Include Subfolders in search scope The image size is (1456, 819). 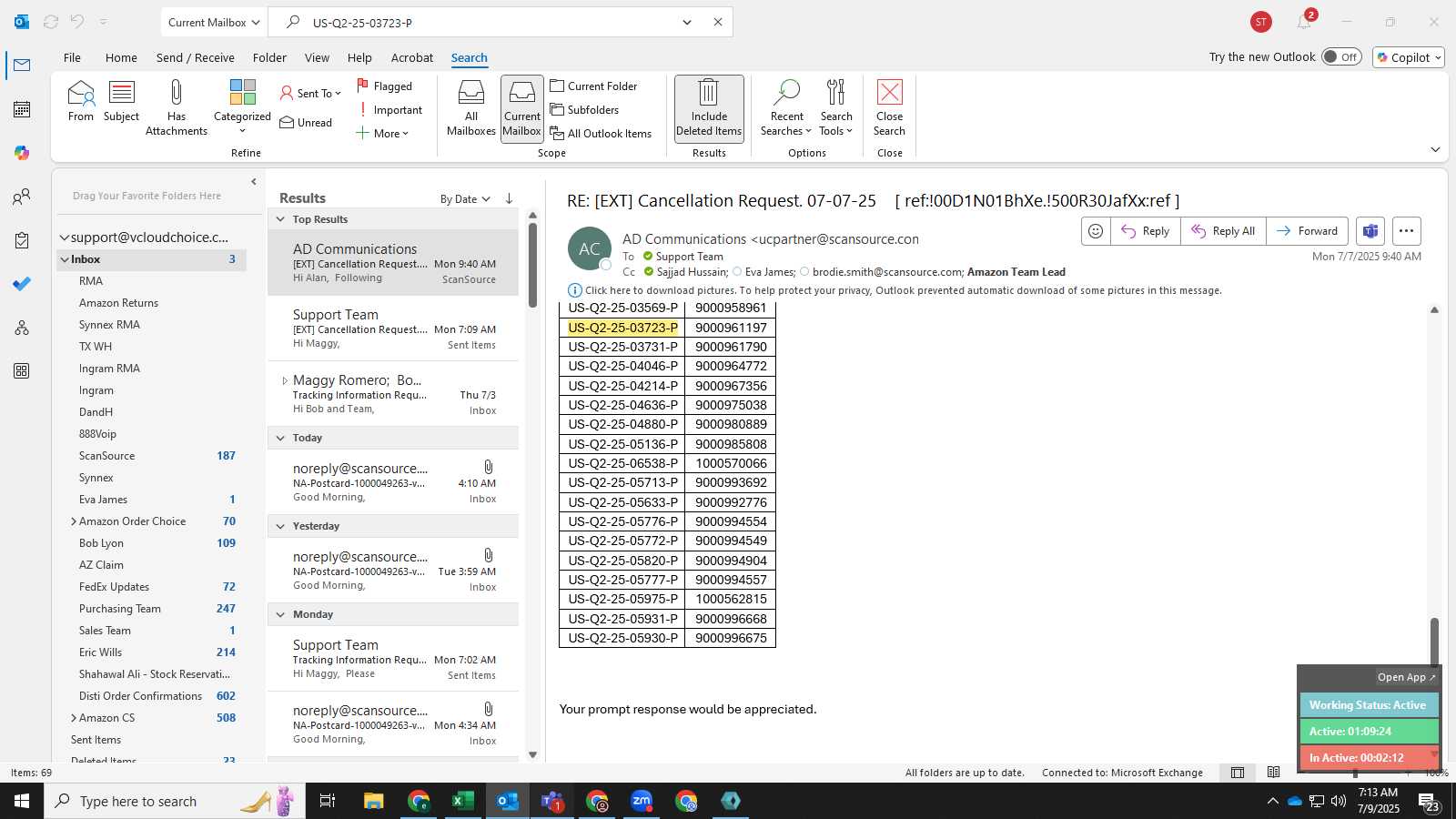click(x=584, y=110)
